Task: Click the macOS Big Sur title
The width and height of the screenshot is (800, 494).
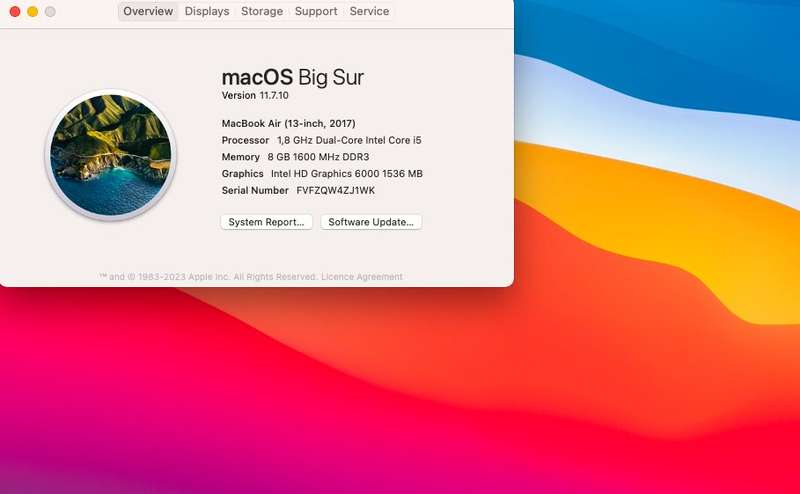Action: click(293, 78)
